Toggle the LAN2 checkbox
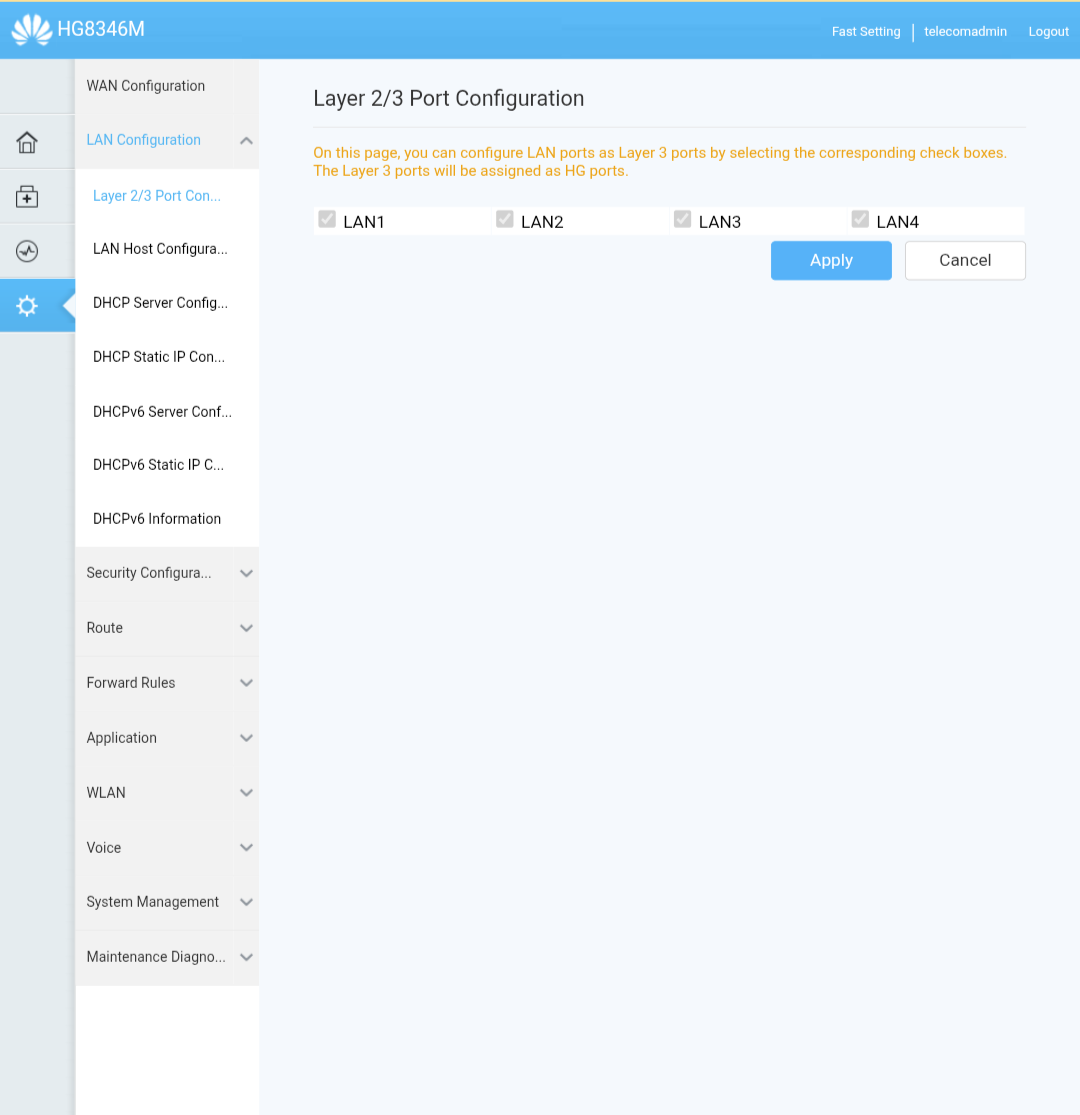Screen dimensions: 1080x1115 [x=505, y=219]
